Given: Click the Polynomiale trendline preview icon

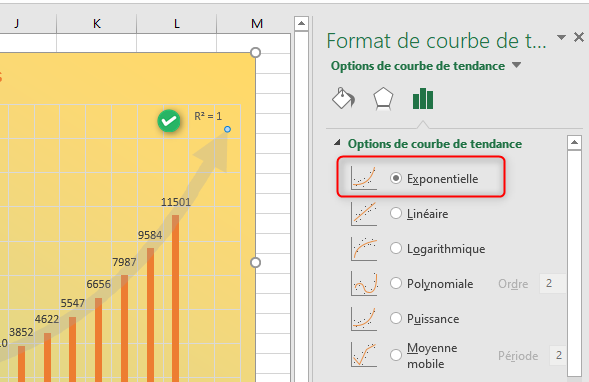Looking at the screenshot, I should (364, 283).
